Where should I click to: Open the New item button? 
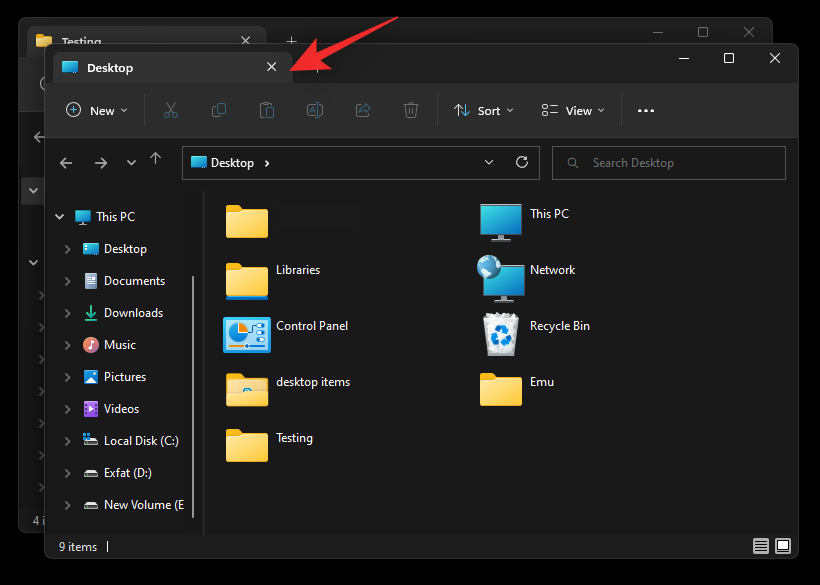pyautogui.click(x=96, y=110)
